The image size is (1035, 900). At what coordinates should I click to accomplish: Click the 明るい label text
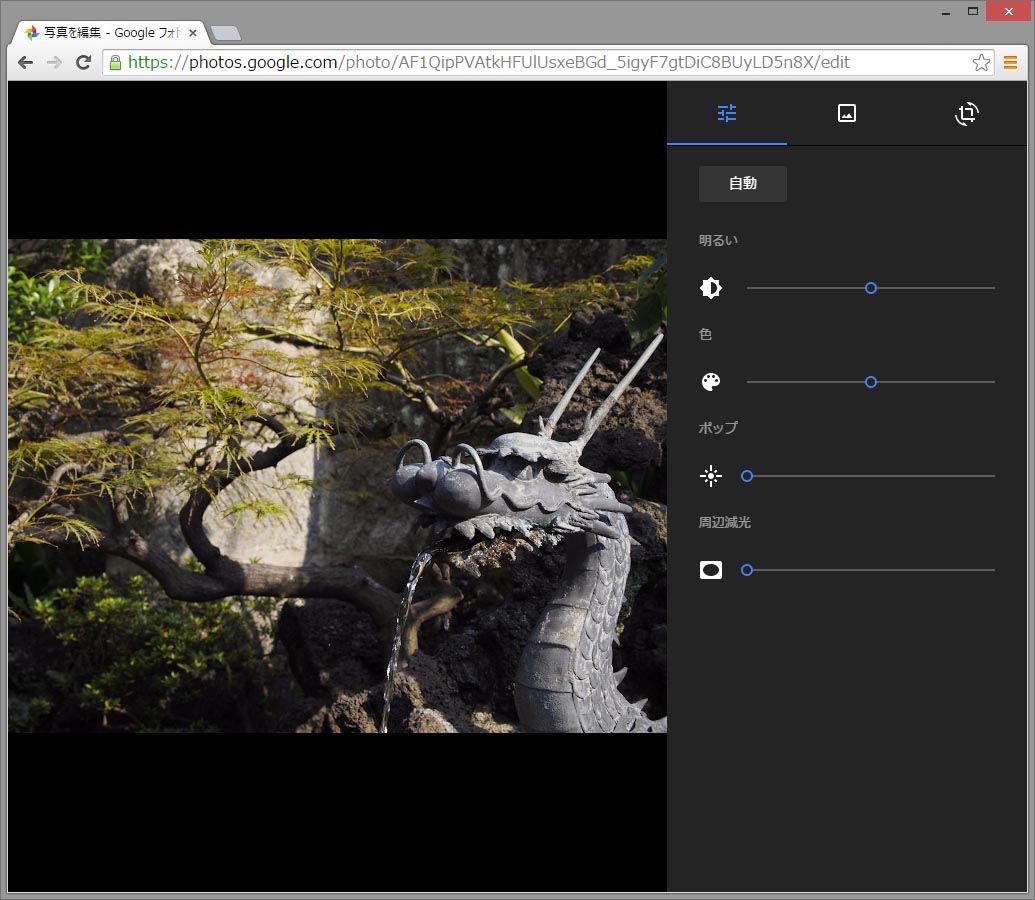[x=718, y=240]
